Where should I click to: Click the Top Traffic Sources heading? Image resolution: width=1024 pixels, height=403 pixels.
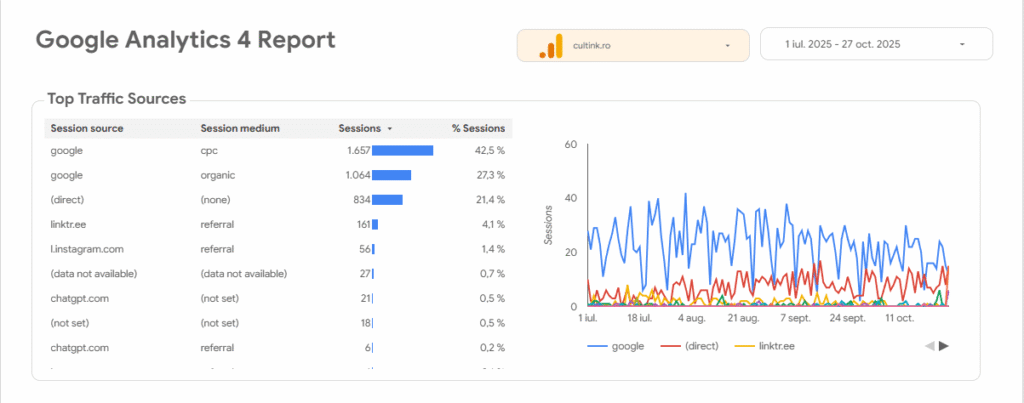116,99
